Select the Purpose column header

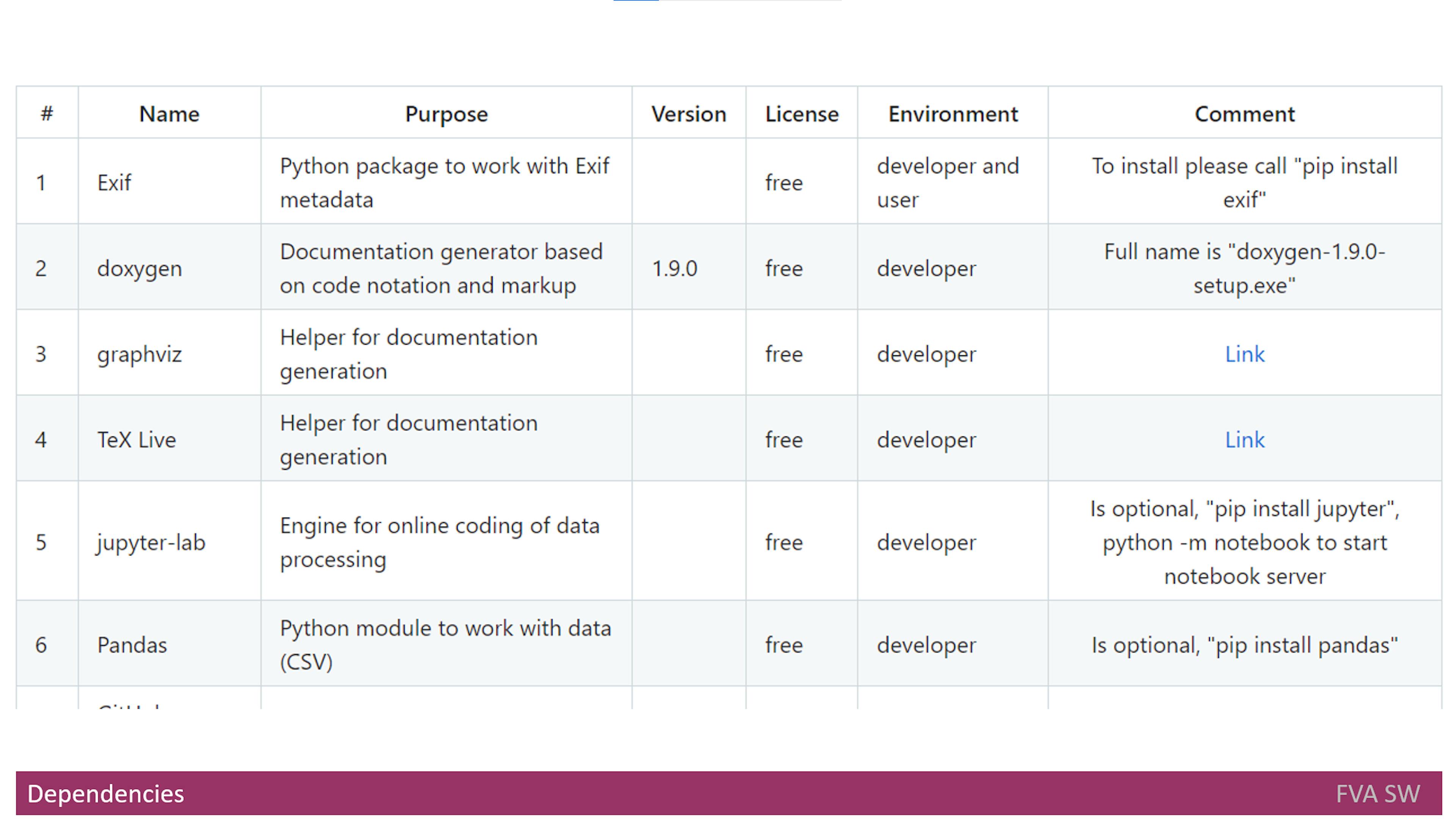[x=447, y=114]
